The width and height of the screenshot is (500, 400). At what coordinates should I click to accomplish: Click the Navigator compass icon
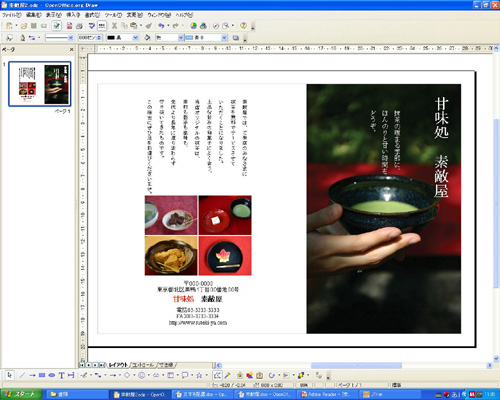pyautogui.click(x=216, y=26)
